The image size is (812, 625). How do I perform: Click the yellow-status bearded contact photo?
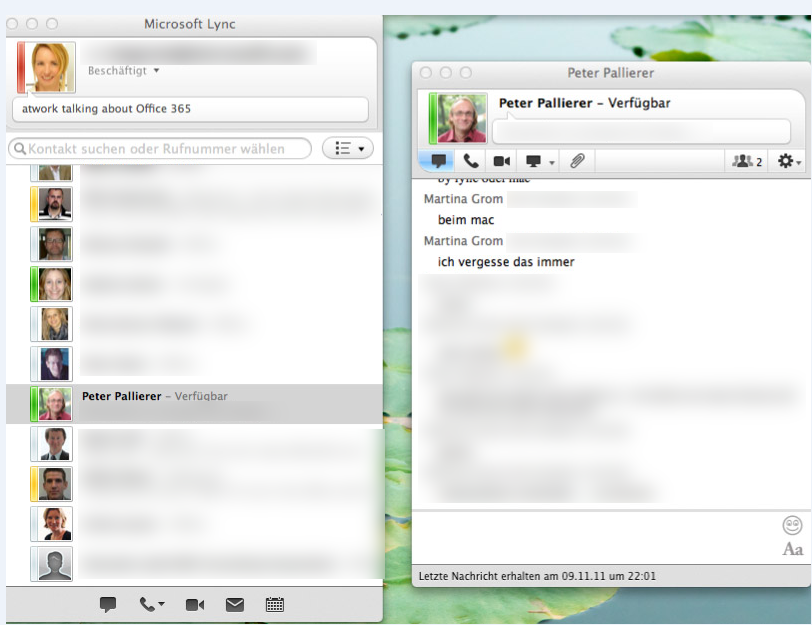(x=55, y=204)
